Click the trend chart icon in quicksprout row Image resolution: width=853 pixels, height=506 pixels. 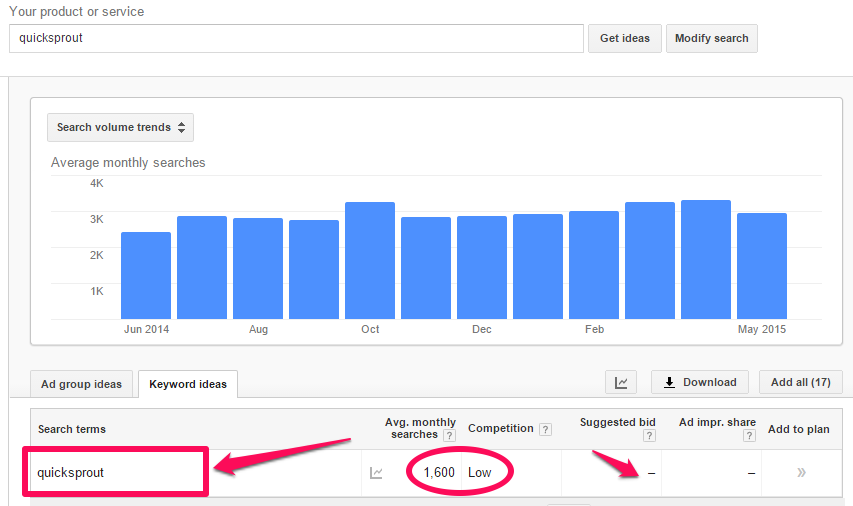[x=376, y=473]
